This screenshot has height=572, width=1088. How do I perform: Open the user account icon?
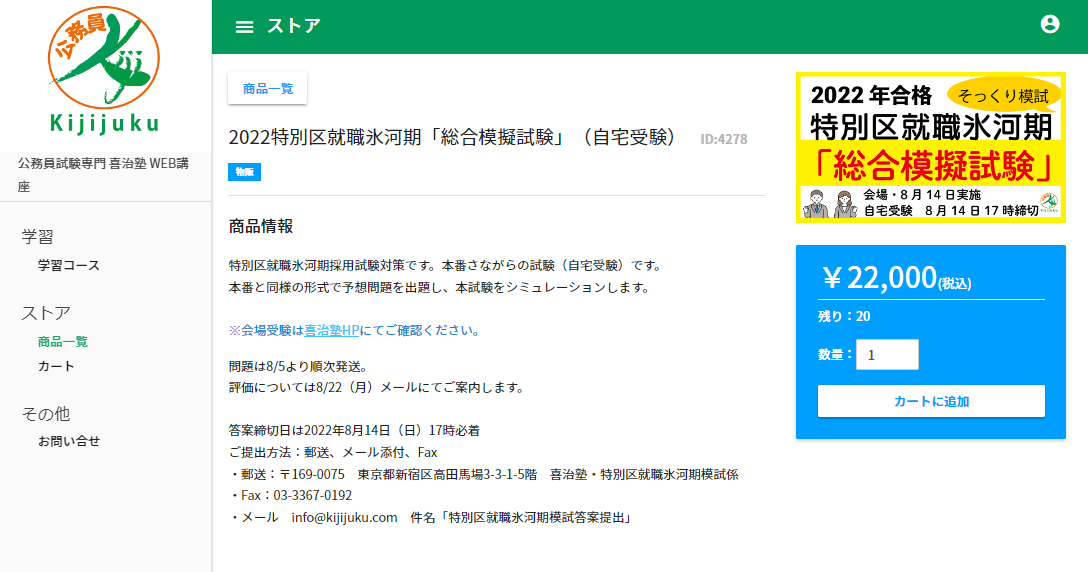click(1049, 25)
